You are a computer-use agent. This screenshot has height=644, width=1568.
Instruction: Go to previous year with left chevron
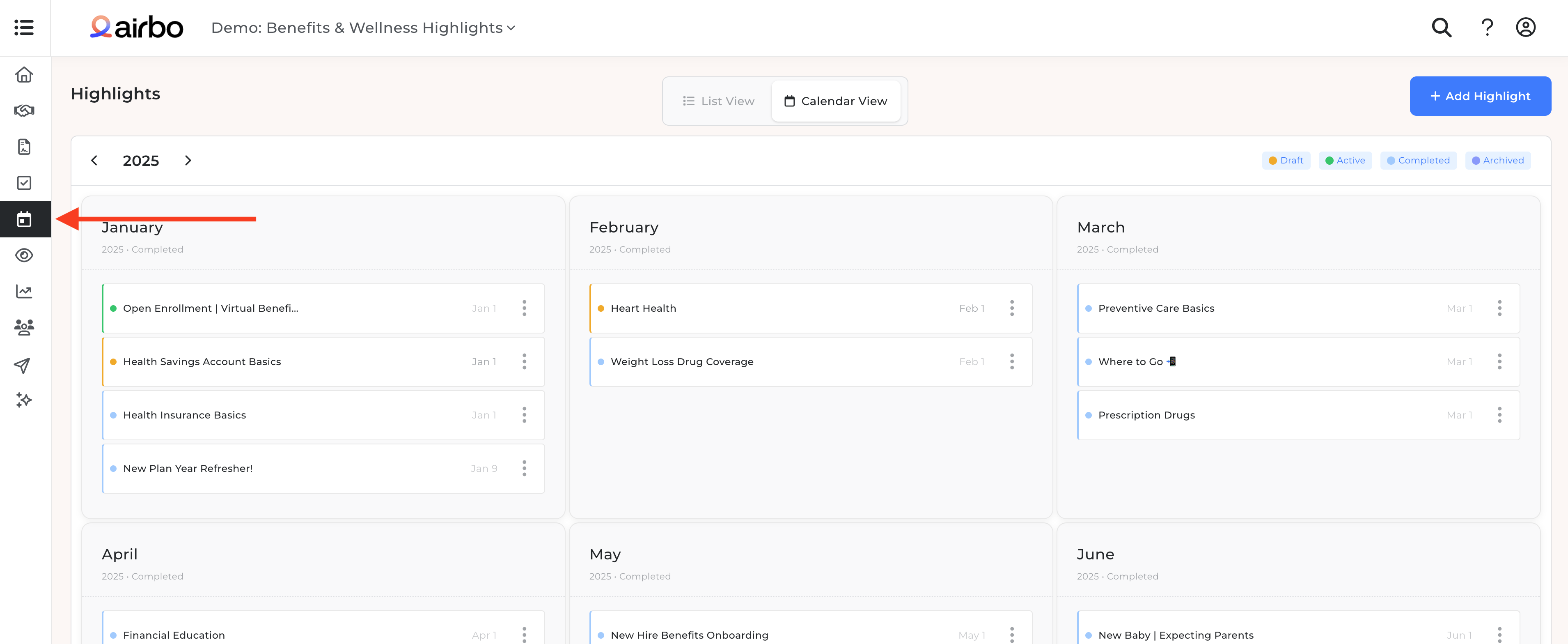pyautogui.click(x=94, y=160)
